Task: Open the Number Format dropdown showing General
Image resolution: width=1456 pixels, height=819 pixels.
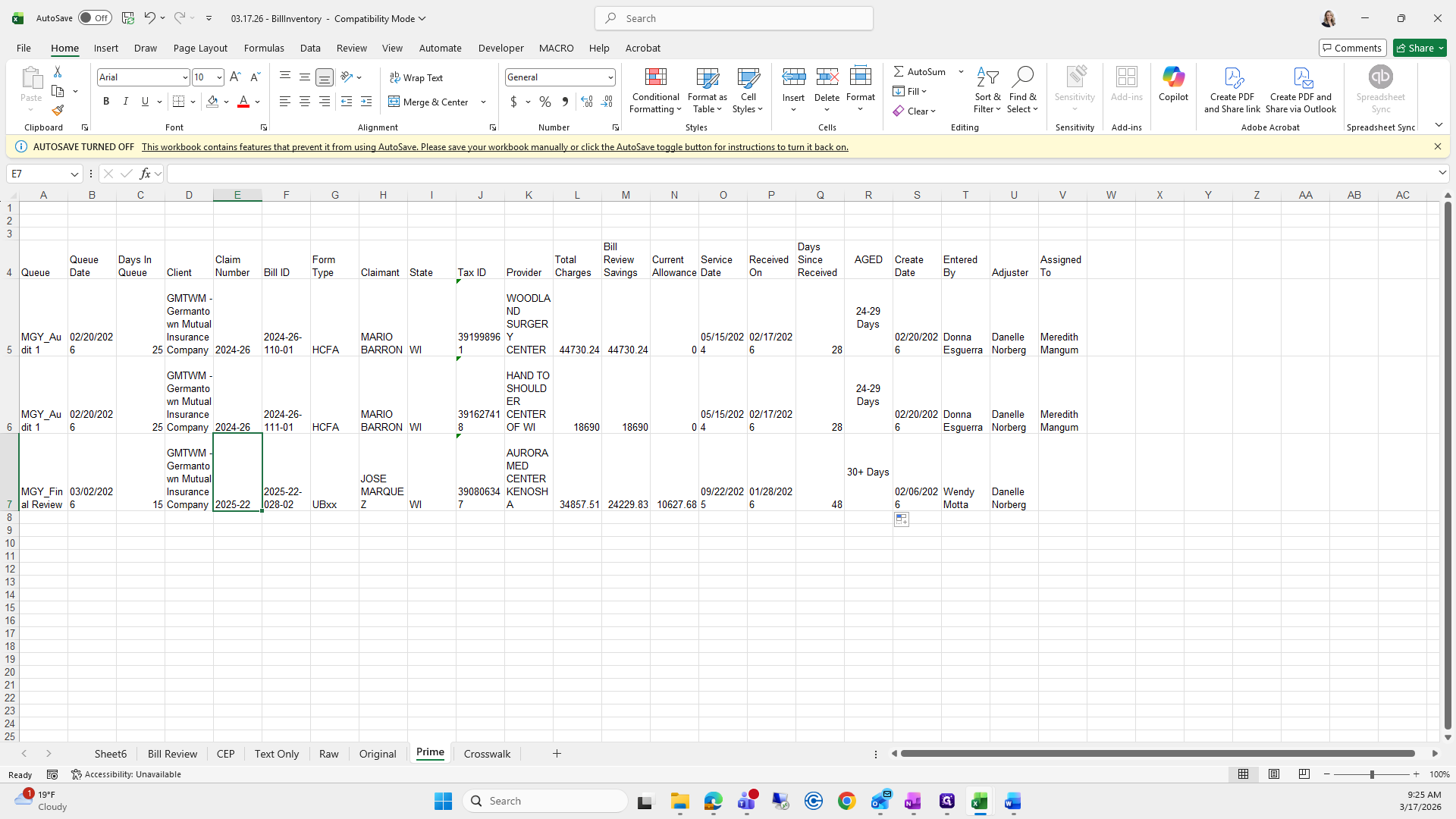Action: (610, 77)
